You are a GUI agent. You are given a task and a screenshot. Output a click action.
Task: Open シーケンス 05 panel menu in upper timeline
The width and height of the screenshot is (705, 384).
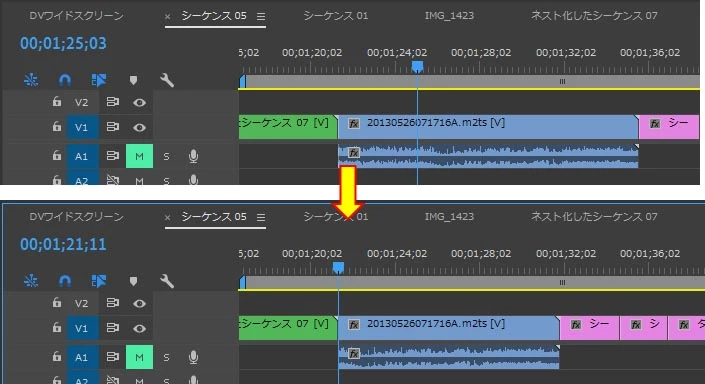[x=261, y=17]
